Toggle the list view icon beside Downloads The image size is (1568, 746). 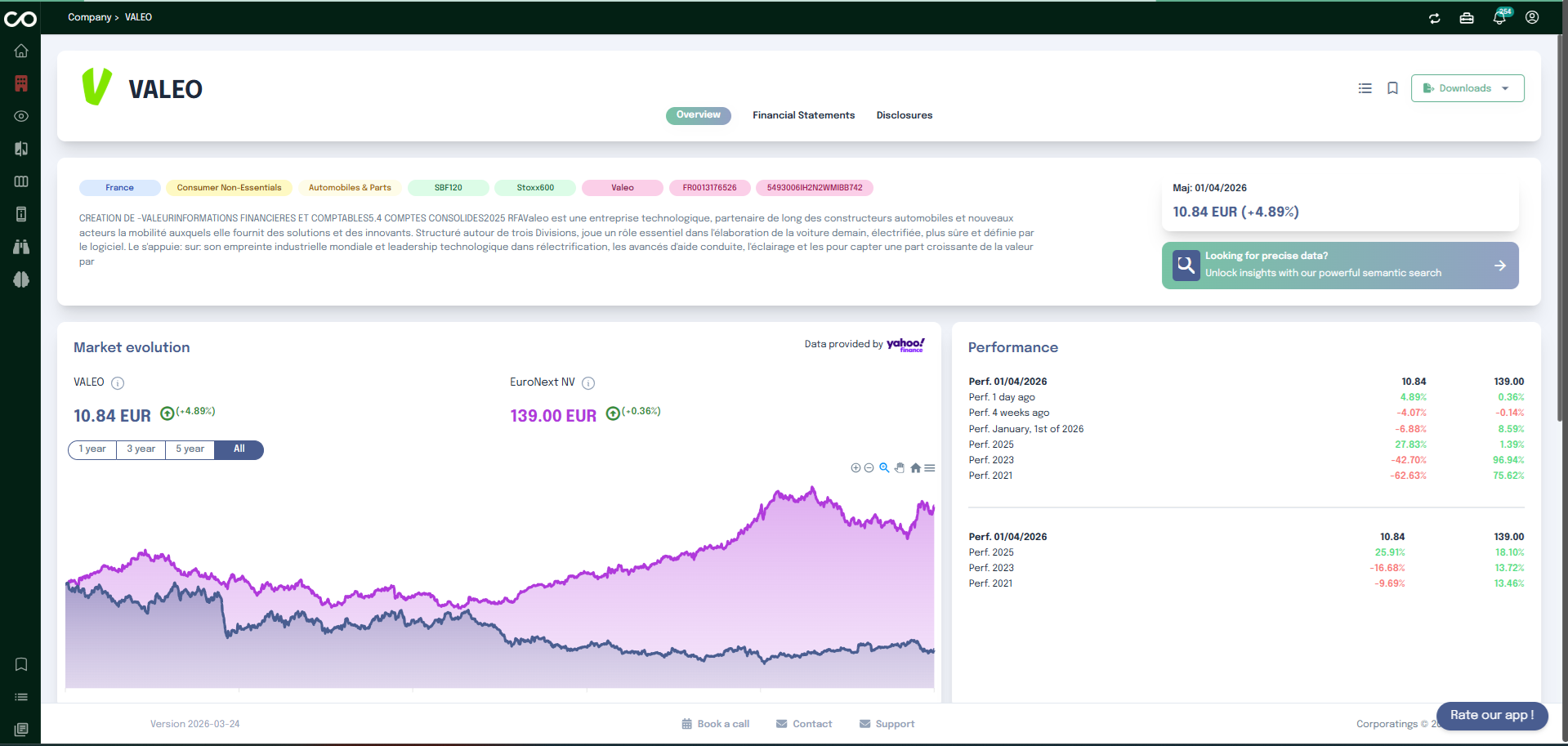coord(1364,87)
